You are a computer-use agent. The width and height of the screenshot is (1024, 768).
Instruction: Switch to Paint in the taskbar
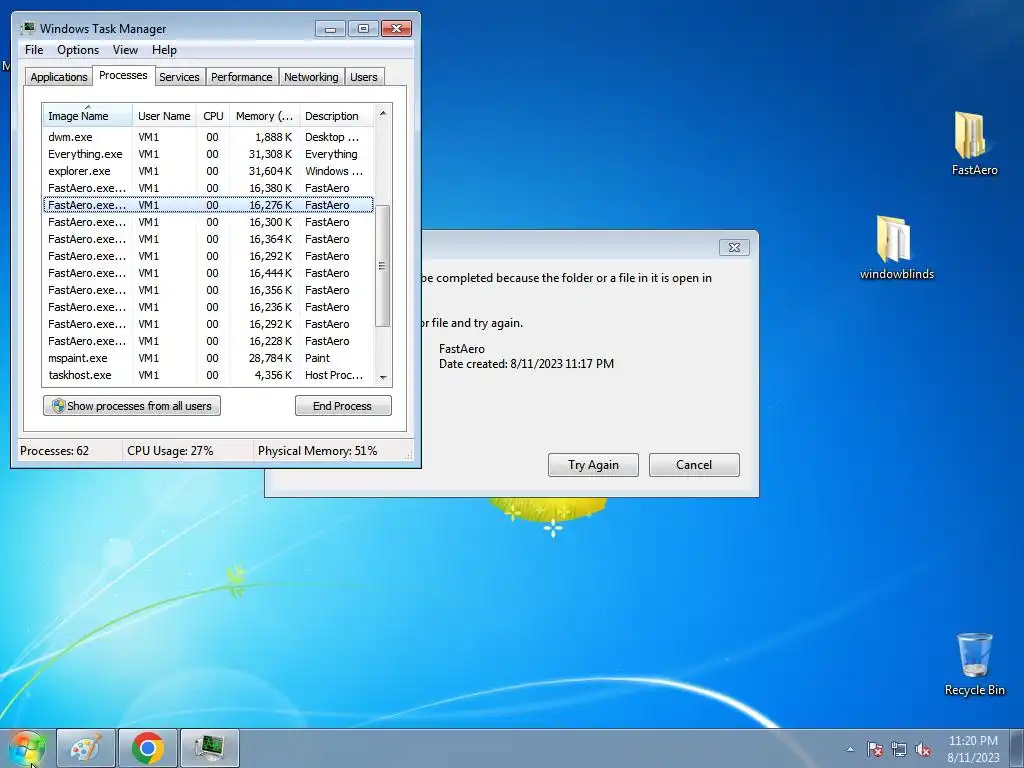coord(86,748)
